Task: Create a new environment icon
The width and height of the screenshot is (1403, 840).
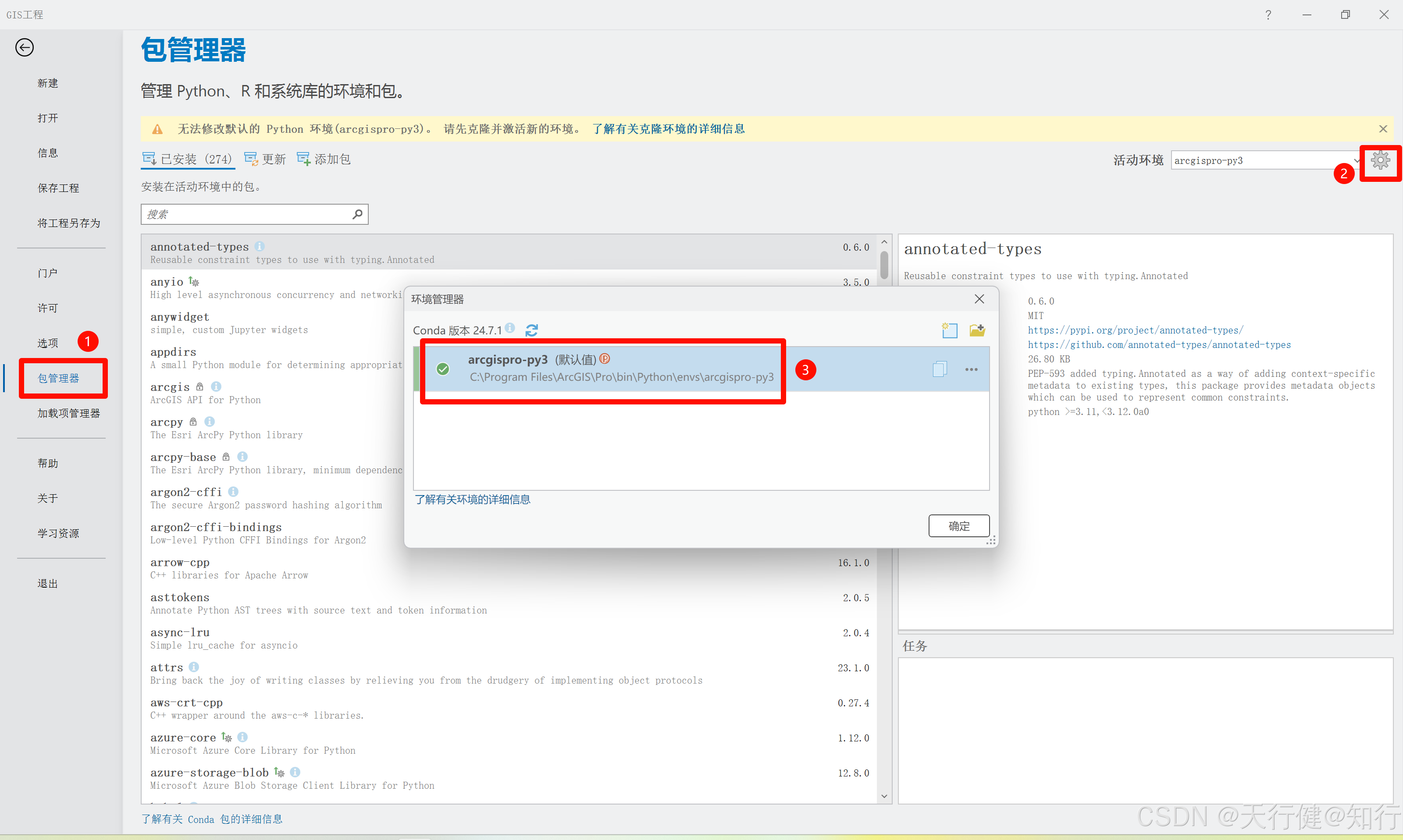Action: click(x=950, y=330)
